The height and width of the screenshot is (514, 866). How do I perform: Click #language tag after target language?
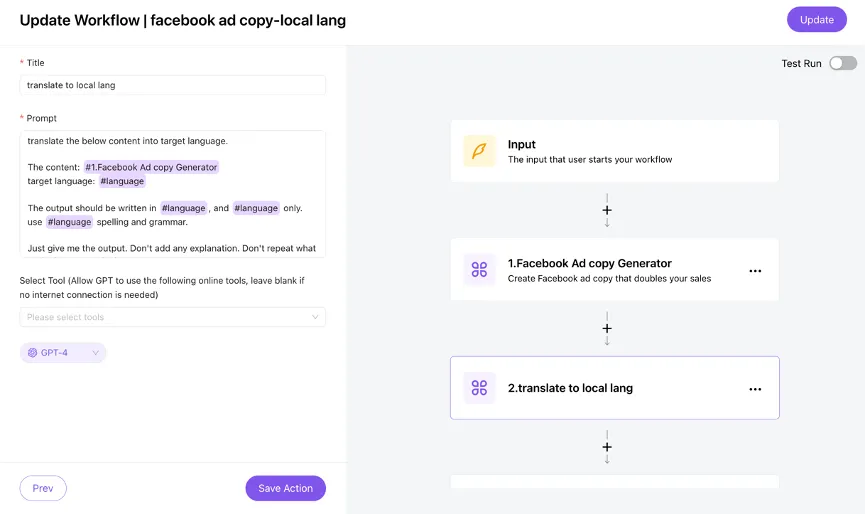[x=122, y=181]
